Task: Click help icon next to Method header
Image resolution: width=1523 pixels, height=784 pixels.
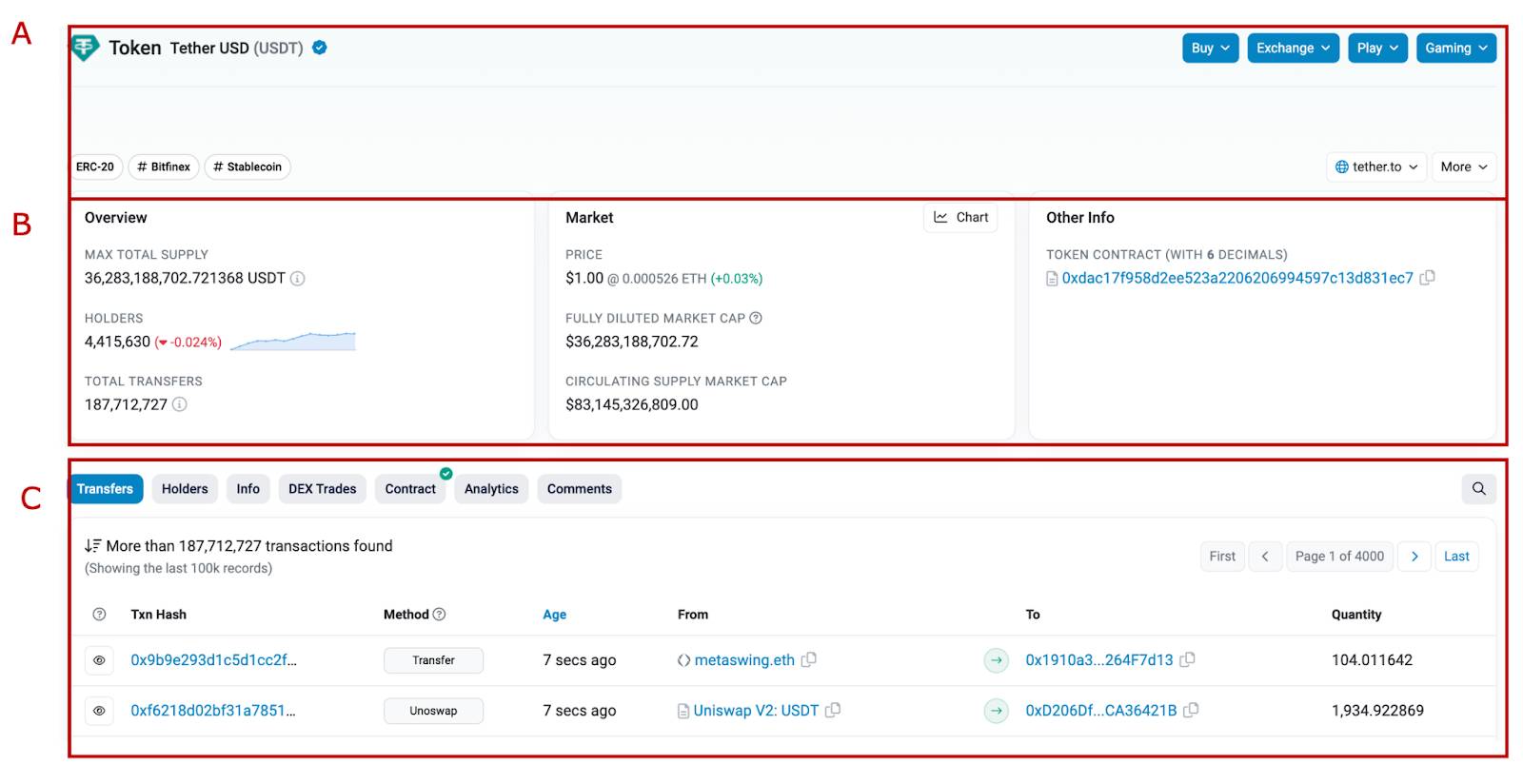Action: click(x=439, y=615)
